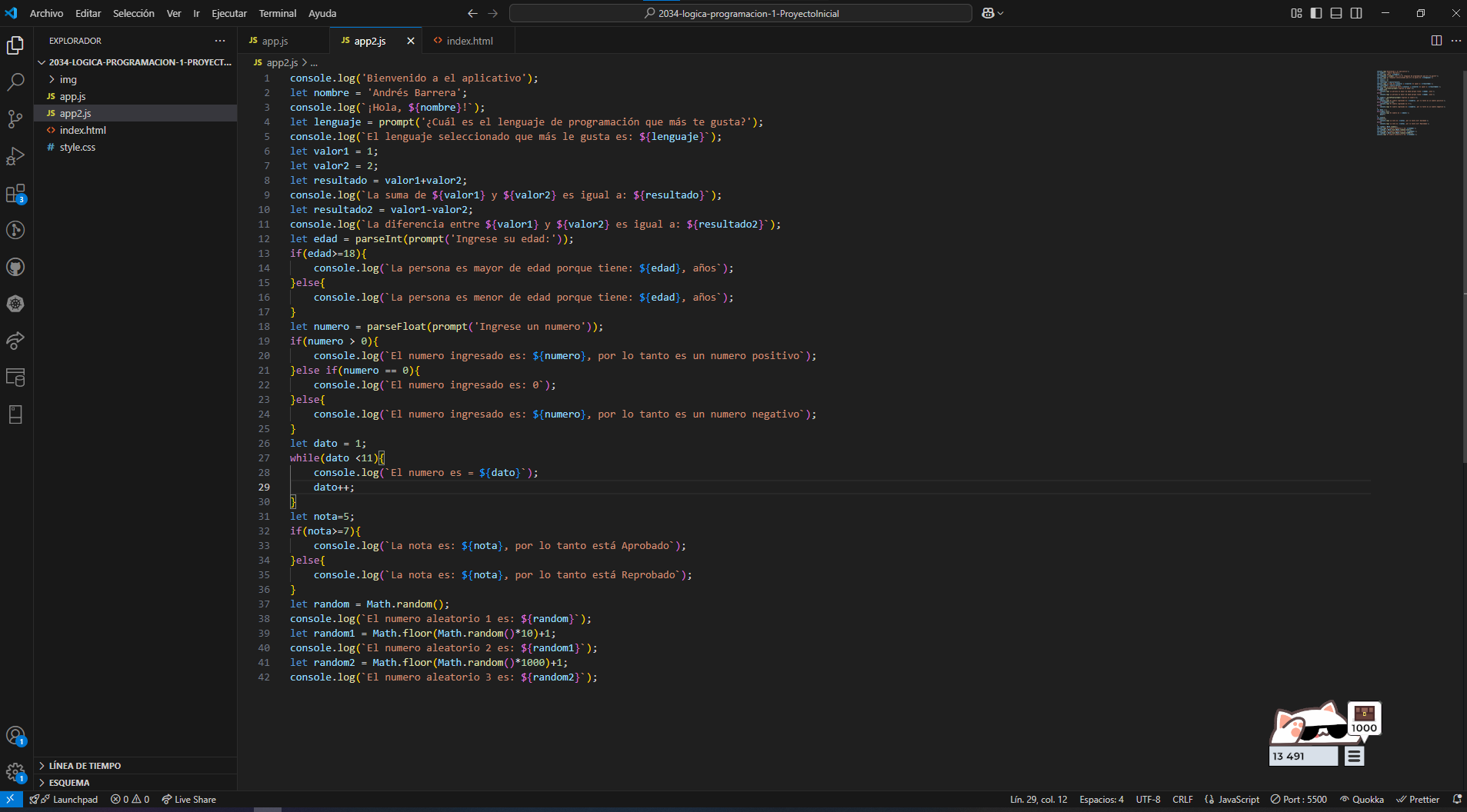
Task: Open the Terminal menu
Action: (278, 13)
